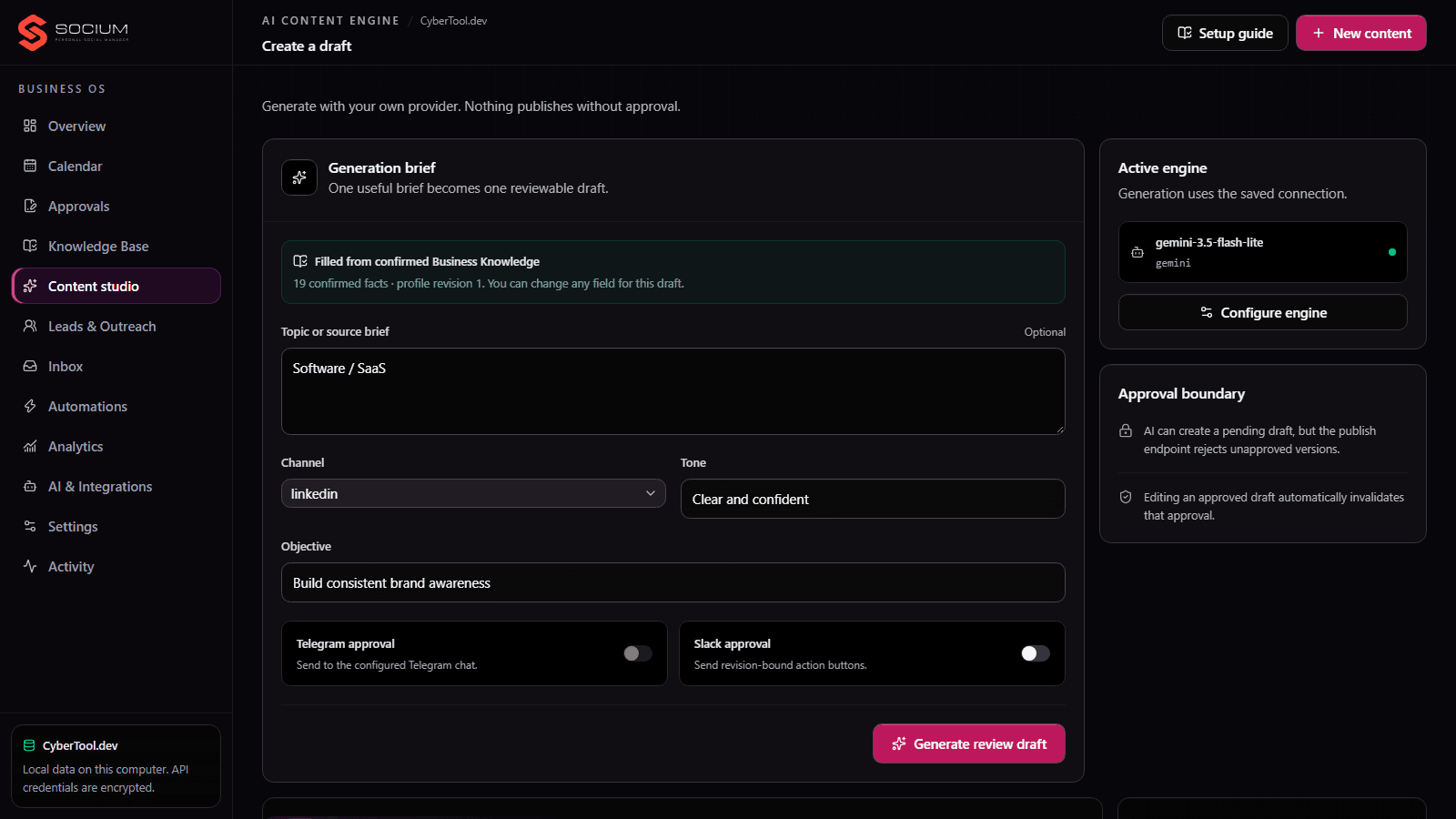Click the Leads & Outreach people icon
The image size is (1456, 819).
pos(30,326)
